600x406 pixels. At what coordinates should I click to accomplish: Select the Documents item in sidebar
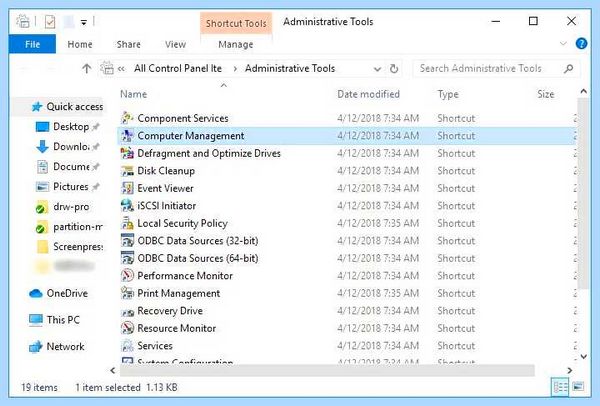71,166
